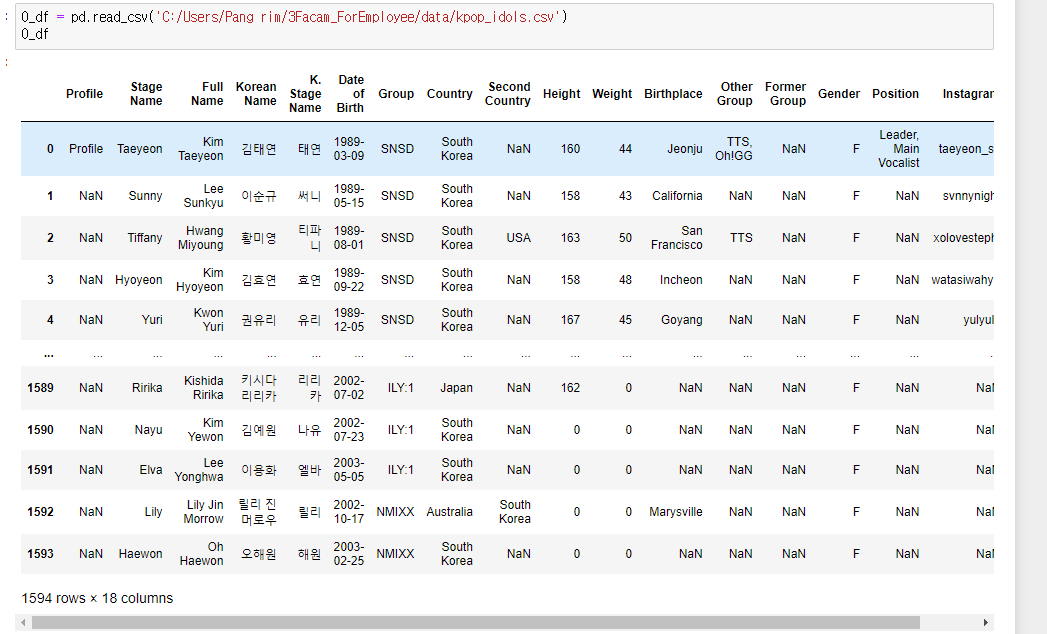Click the 'Full Name' column header
Viewport: 1047px width, 634px height.
click(207, 94)
